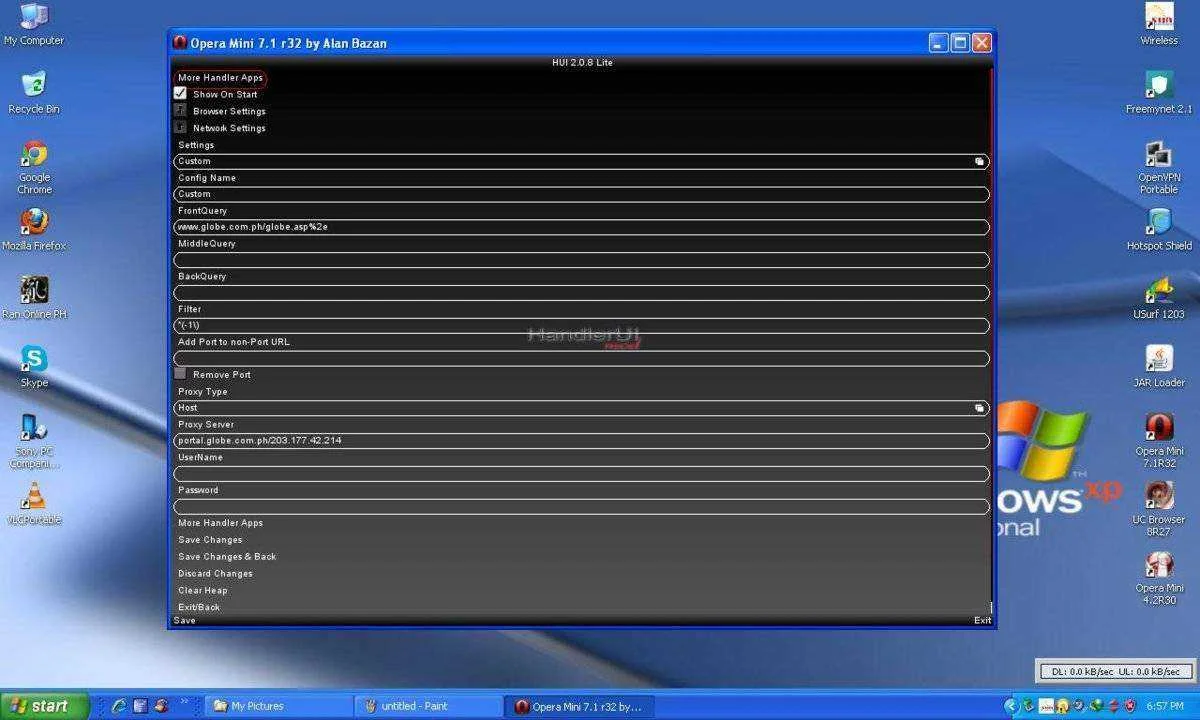Image resolution: width=1200 pixels, height=720 pixels.
Task: Select Clear Heap option
Action: 203,591
